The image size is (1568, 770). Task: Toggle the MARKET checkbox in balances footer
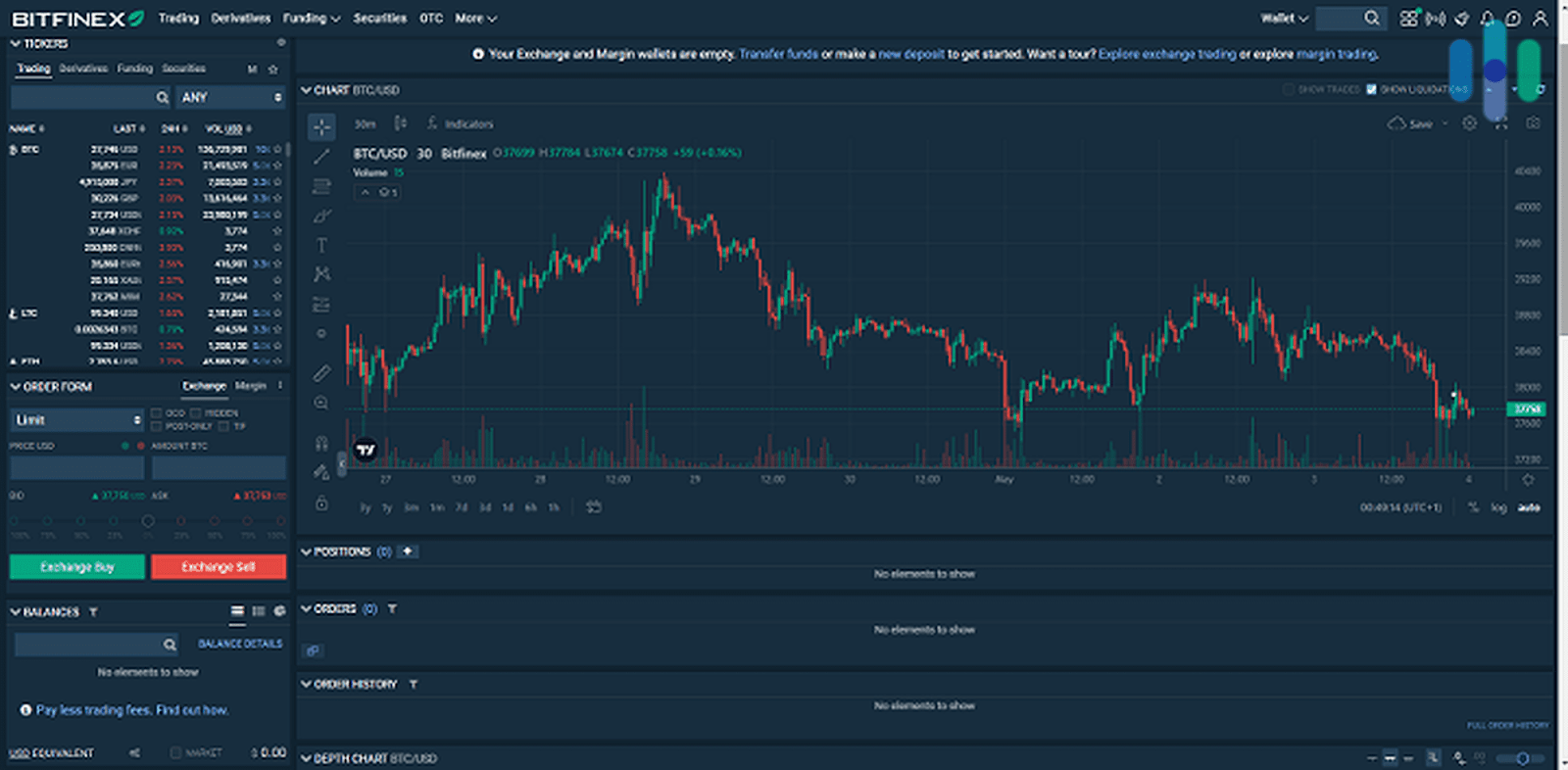pyautogui.click(x=175, y=752)
